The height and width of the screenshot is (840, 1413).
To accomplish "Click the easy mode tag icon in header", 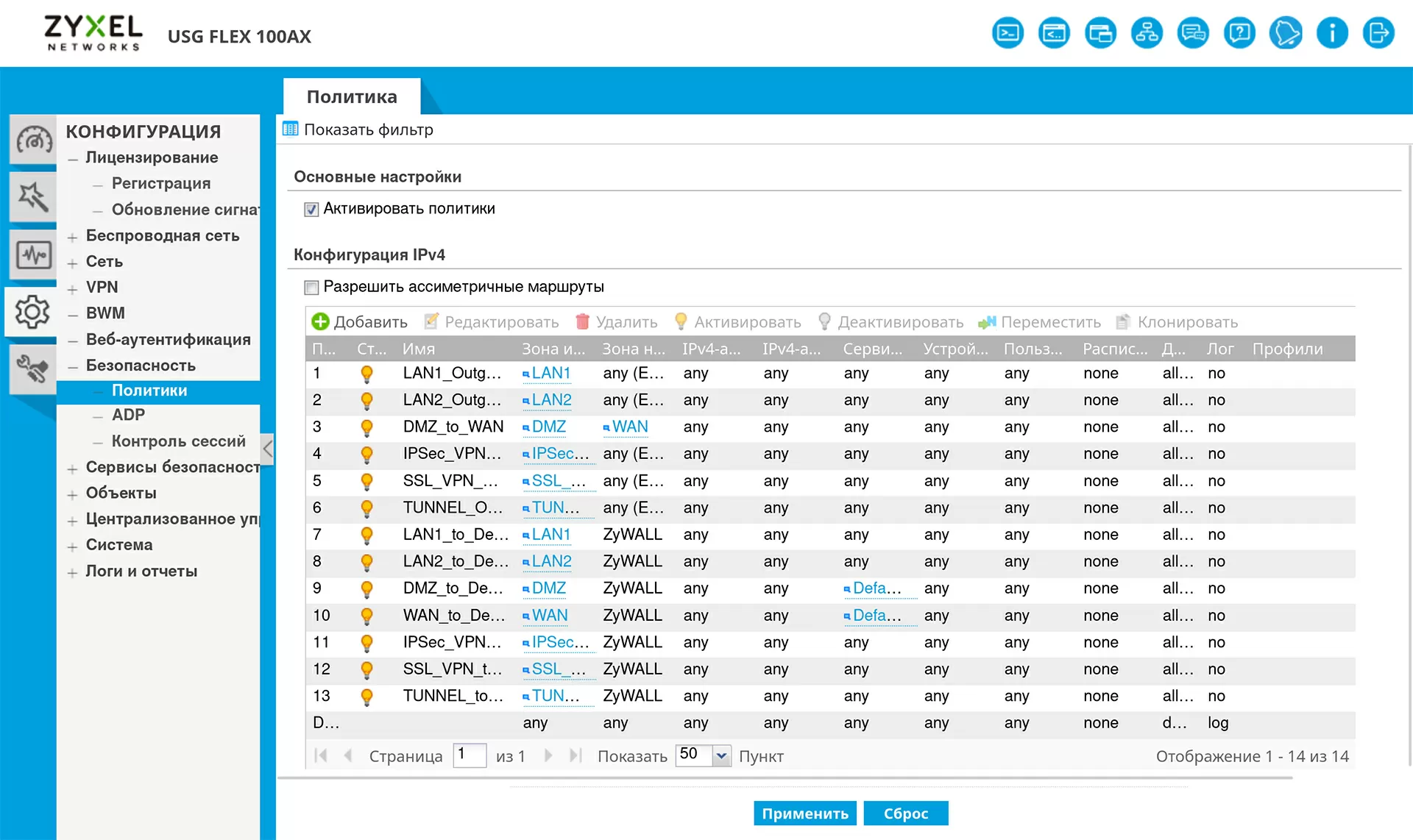I will 1286,33.
